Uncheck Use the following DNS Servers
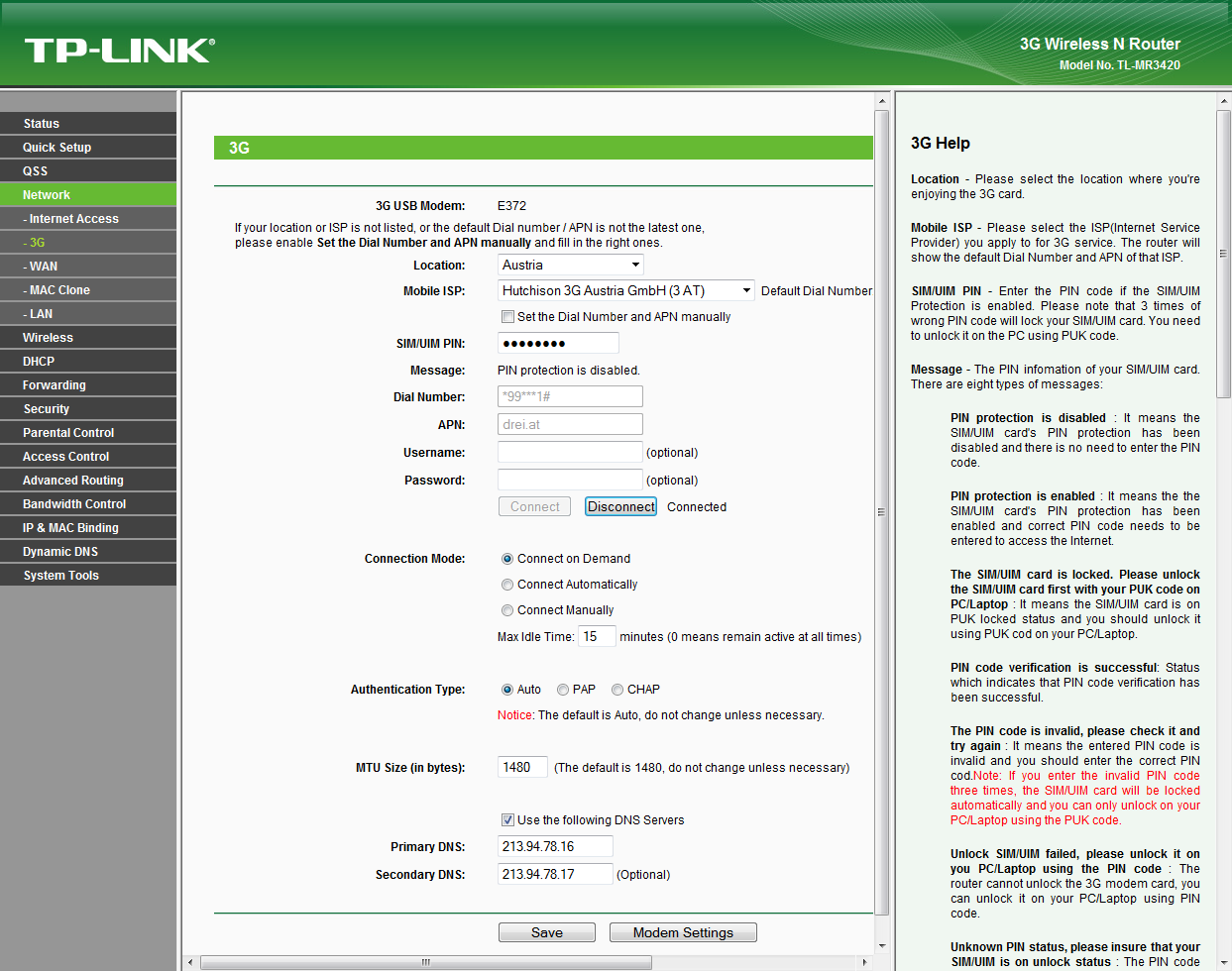Screen dimensions: 1232x971 pyautogui.click(x=507, y=820)
